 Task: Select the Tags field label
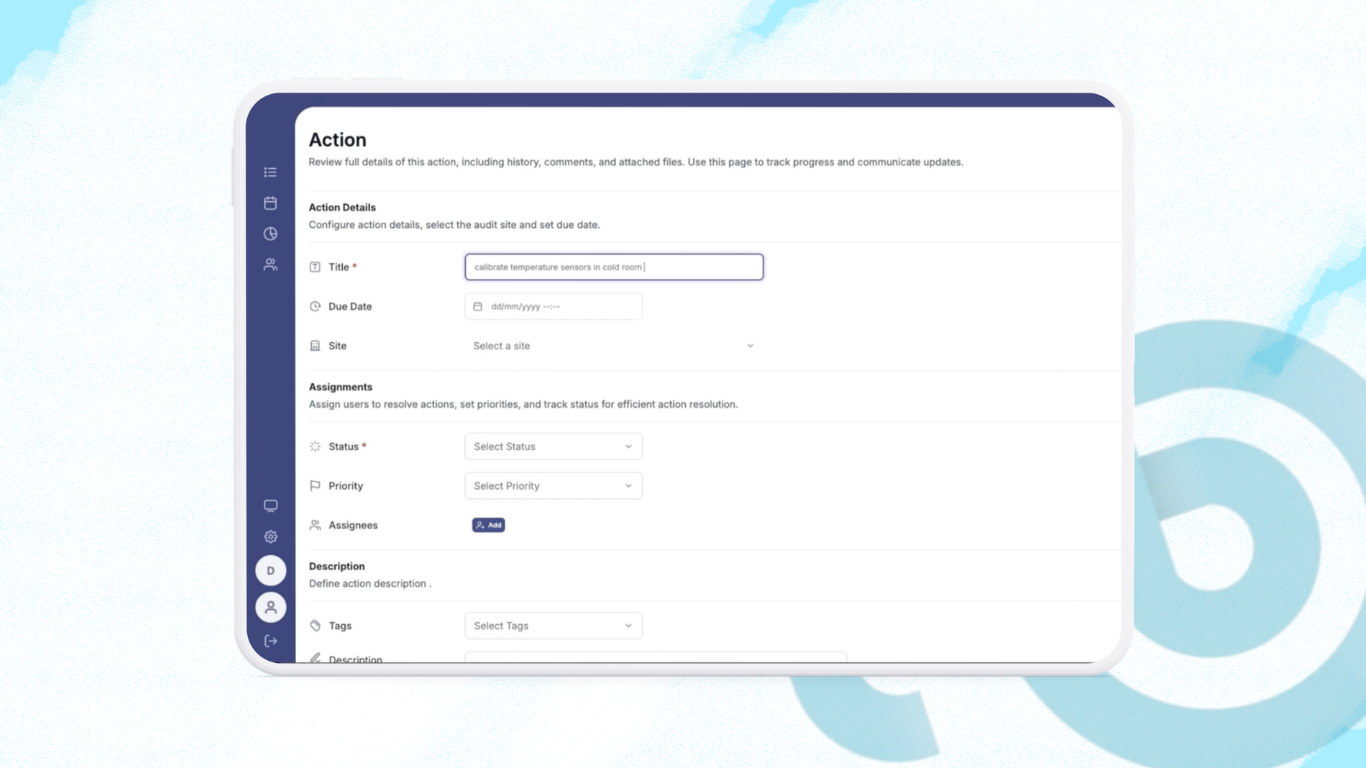click(x=340, y=626)
